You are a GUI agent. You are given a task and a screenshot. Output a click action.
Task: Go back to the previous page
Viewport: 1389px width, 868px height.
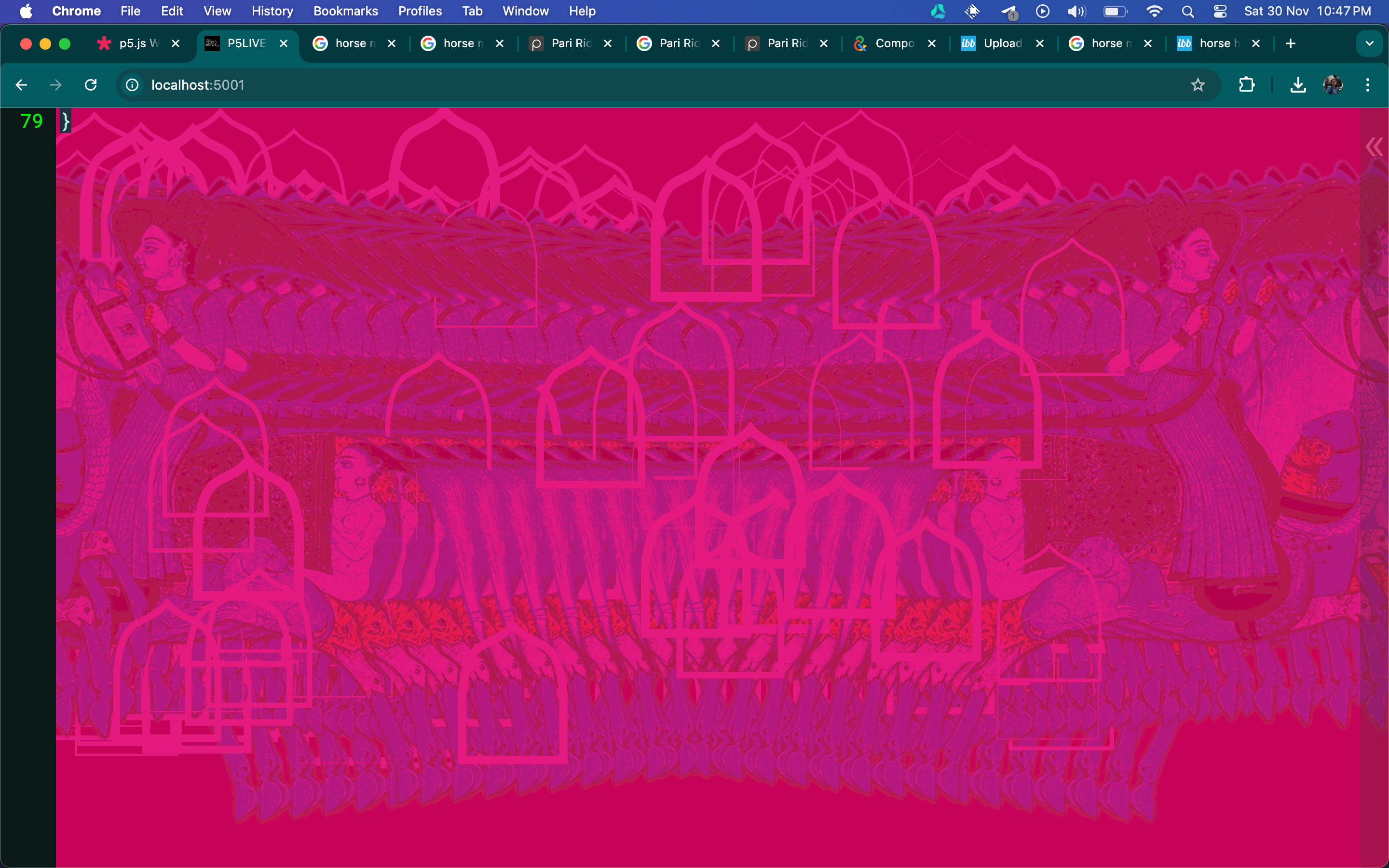tap(21, 85)
